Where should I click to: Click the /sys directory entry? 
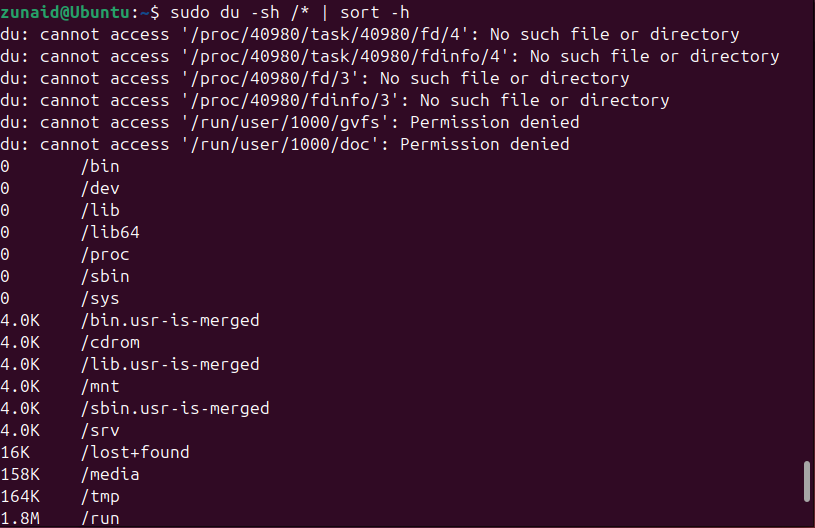click(100, 298)
